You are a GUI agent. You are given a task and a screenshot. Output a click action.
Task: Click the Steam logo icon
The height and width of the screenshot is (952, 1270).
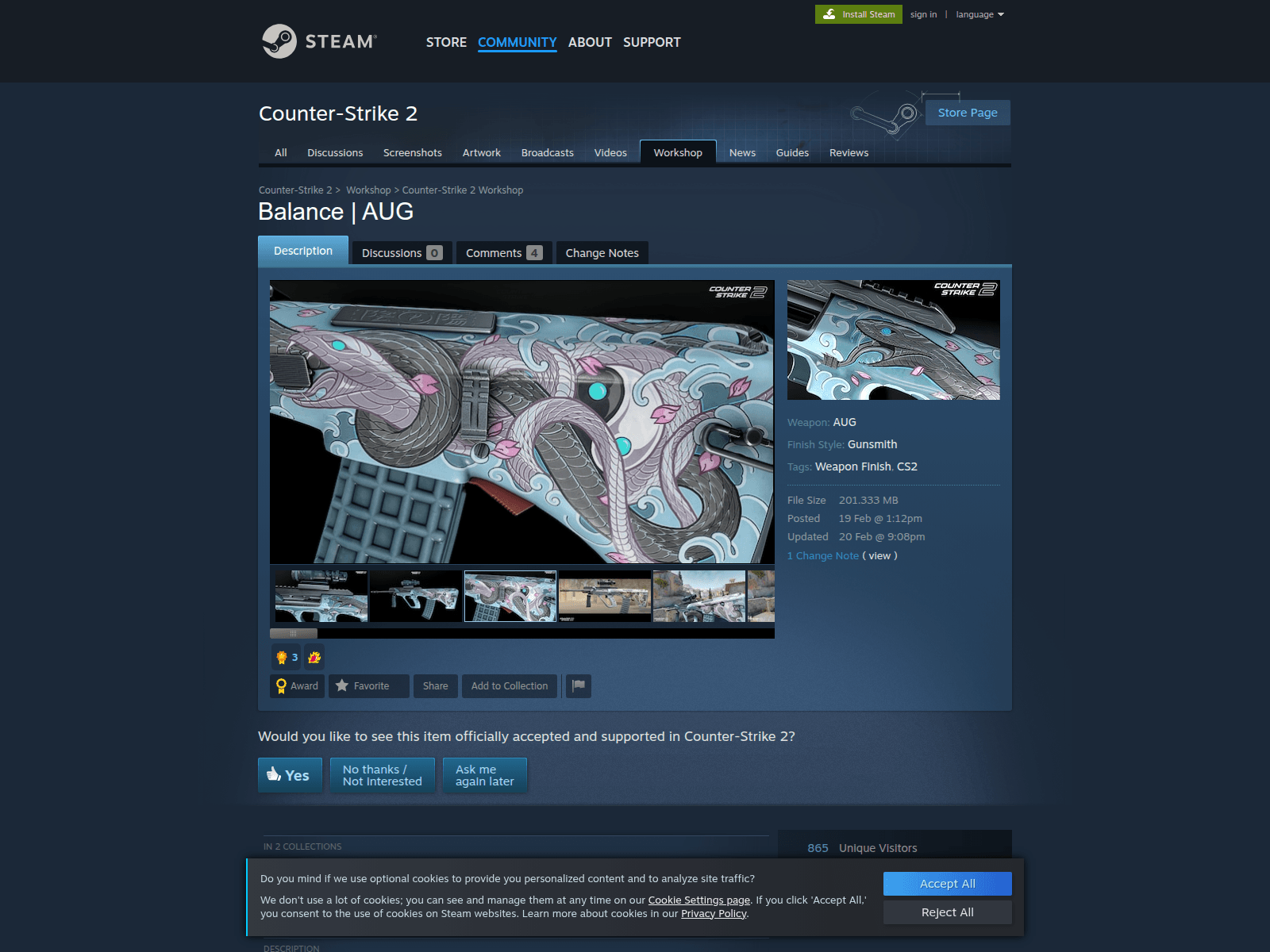(279, 41)
